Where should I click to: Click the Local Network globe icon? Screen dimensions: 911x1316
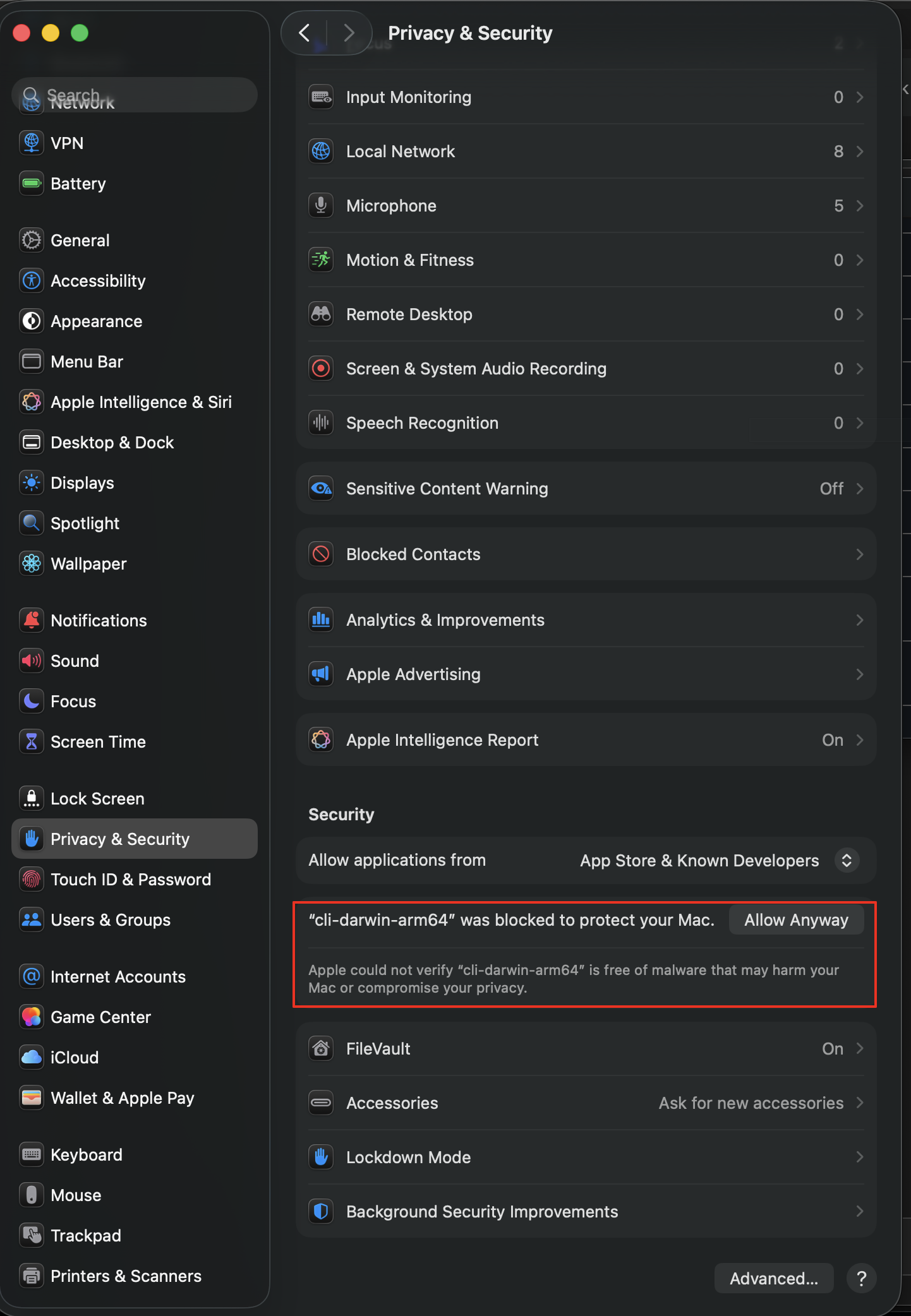pyautogui.click(x=321, y=152)
